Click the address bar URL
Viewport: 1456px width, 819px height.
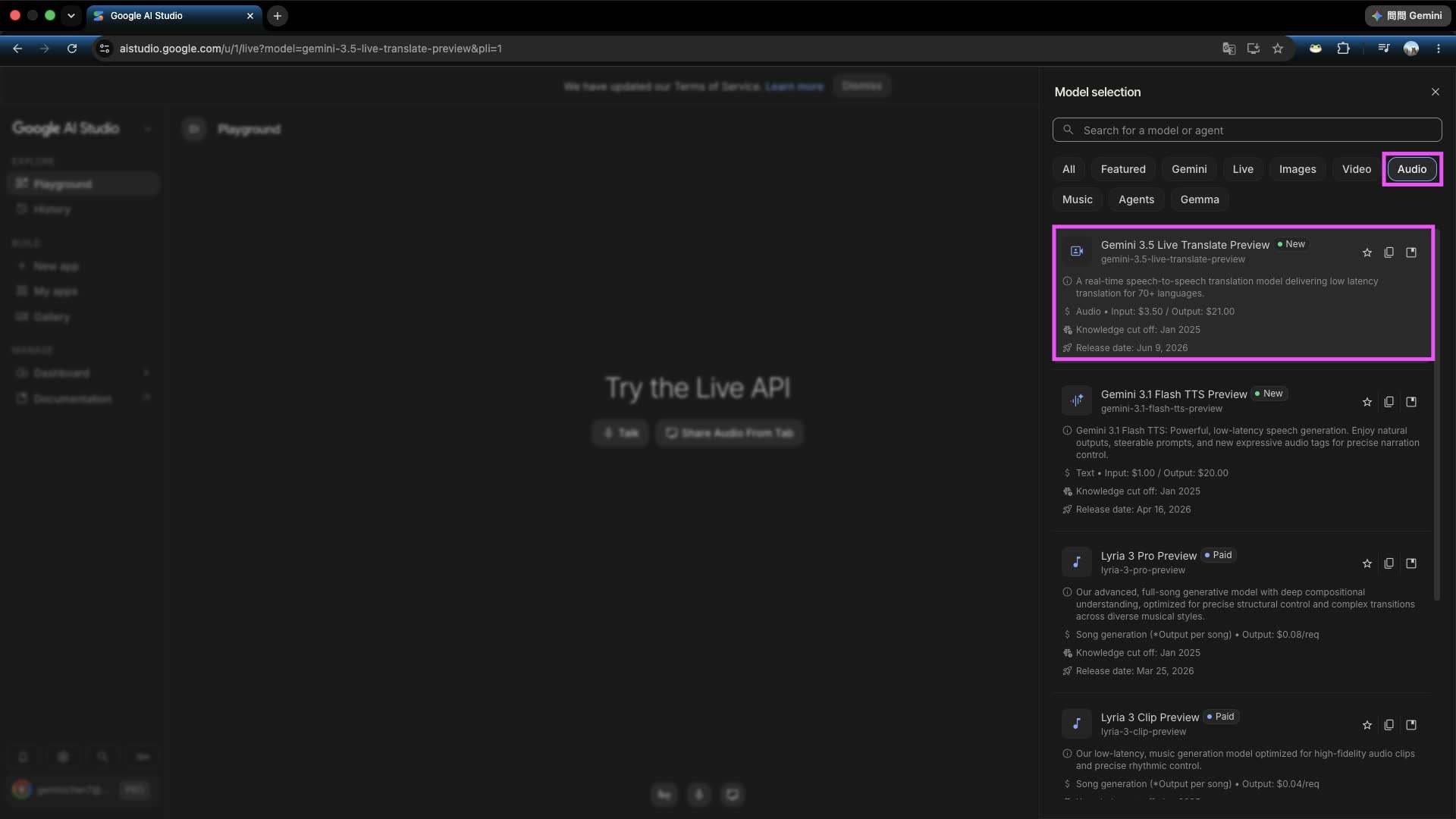coord(311,49)
